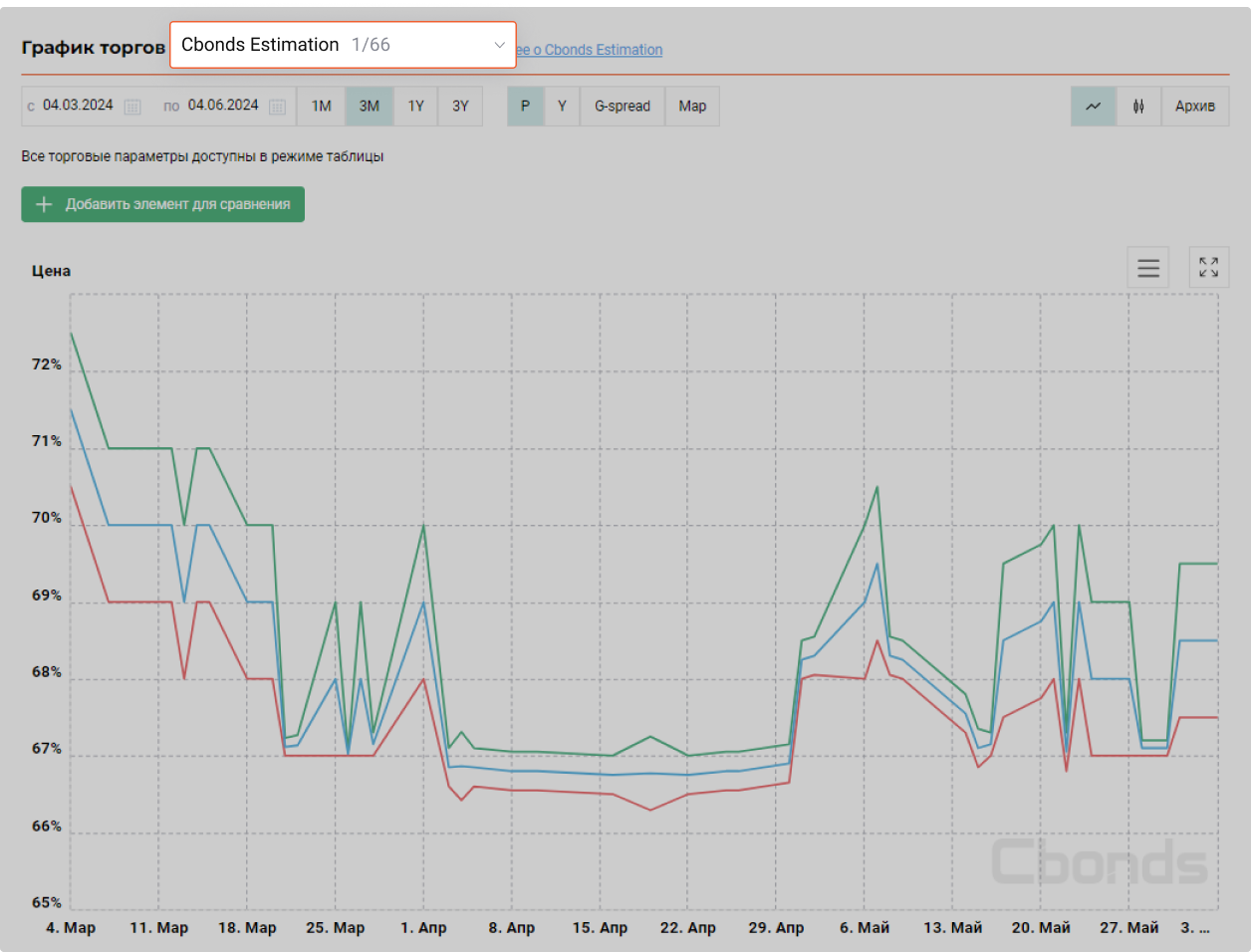Screen dimensions: 1251x952
Task: Click the '1. Апр' date axis label
Action: [x=423, y=928]
